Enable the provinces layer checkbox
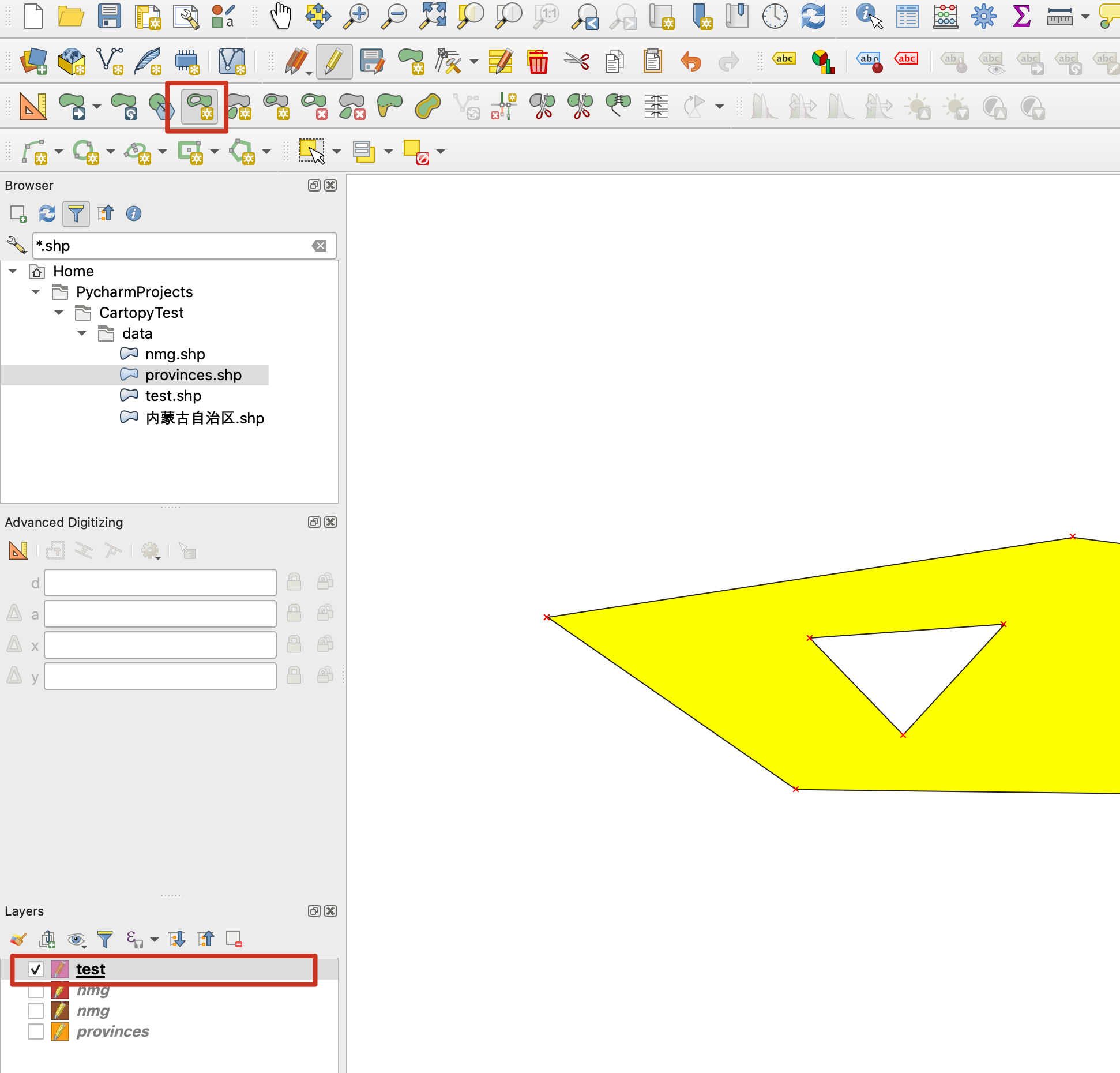Viewport: 1120px width, 1073px height. click(x=36, y=1031)
